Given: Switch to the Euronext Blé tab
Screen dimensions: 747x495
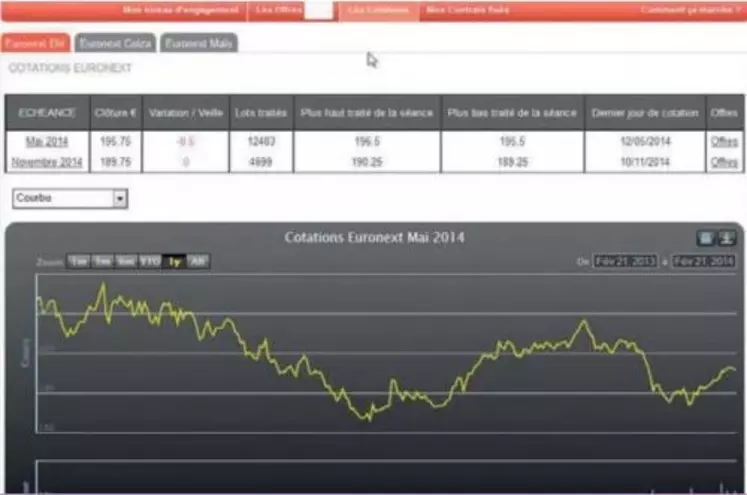Looking at the screenshot, I should click(35, 43).
